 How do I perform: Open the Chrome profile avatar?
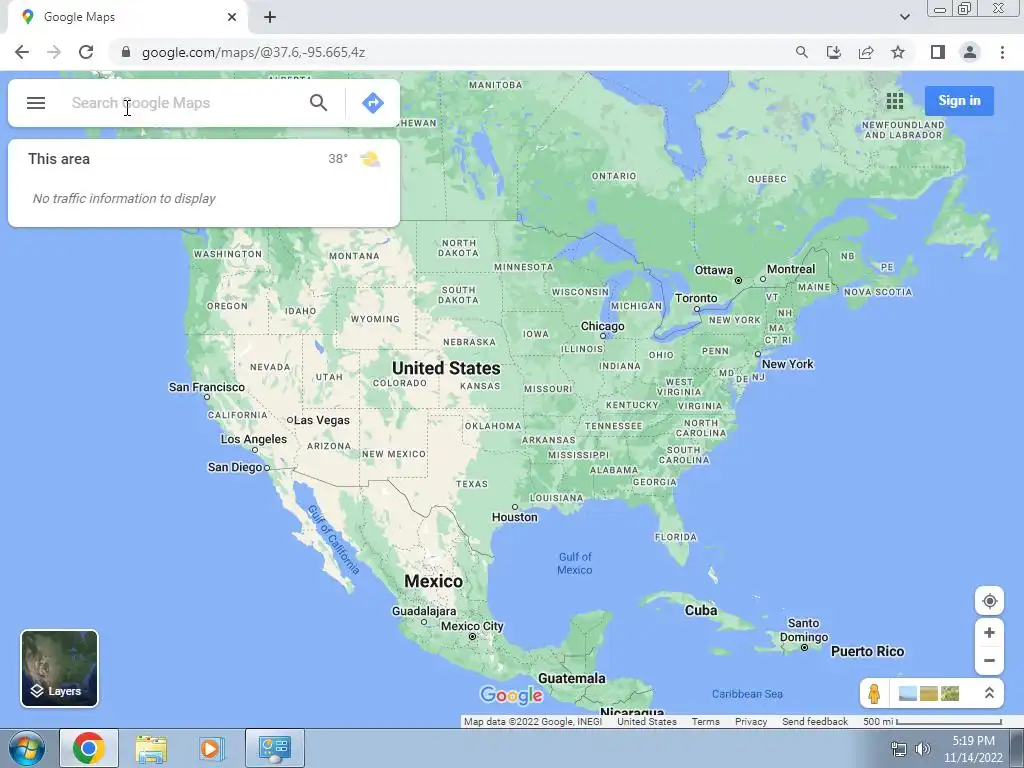click(x=970, y=52)
